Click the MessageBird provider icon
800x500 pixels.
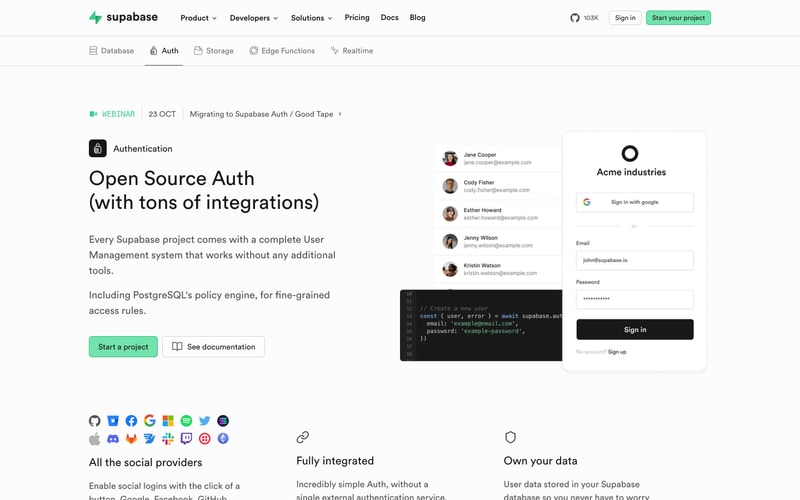pyautogui.click(x=149, y=439)
